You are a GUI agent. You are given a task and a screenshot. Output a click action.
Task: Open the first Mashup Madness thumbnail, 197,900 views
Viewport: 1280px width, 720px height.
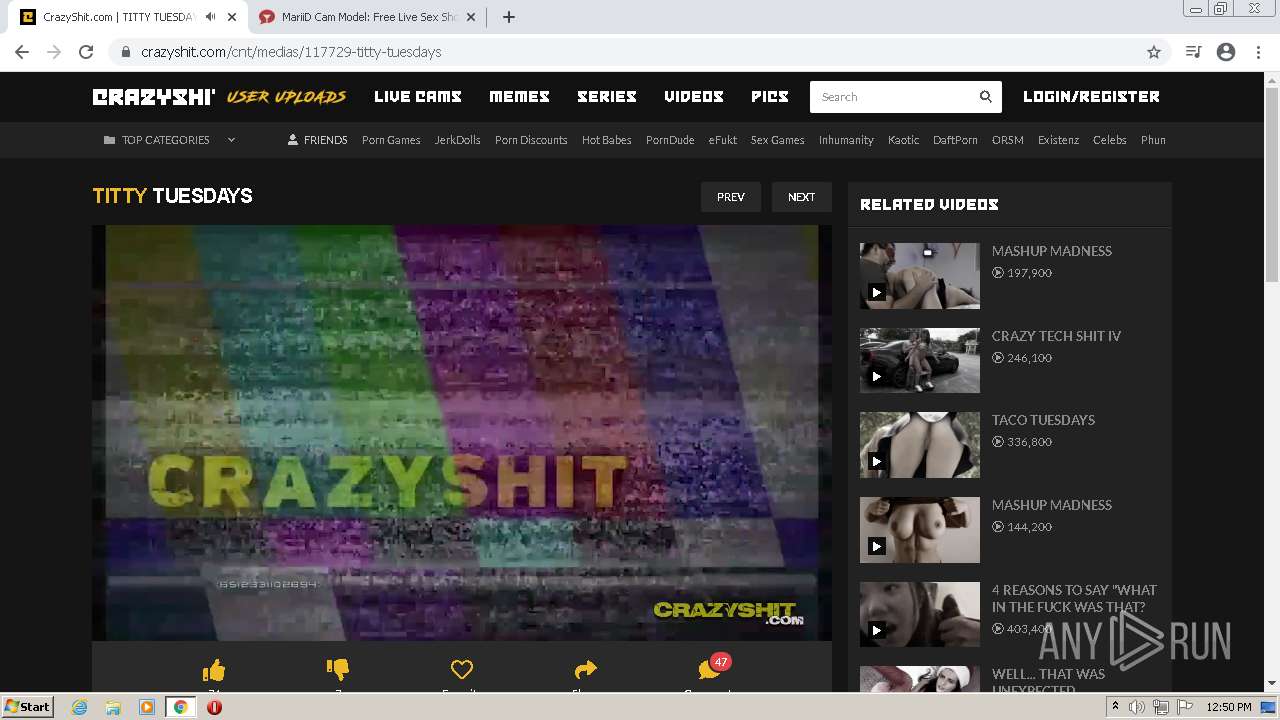920,275
